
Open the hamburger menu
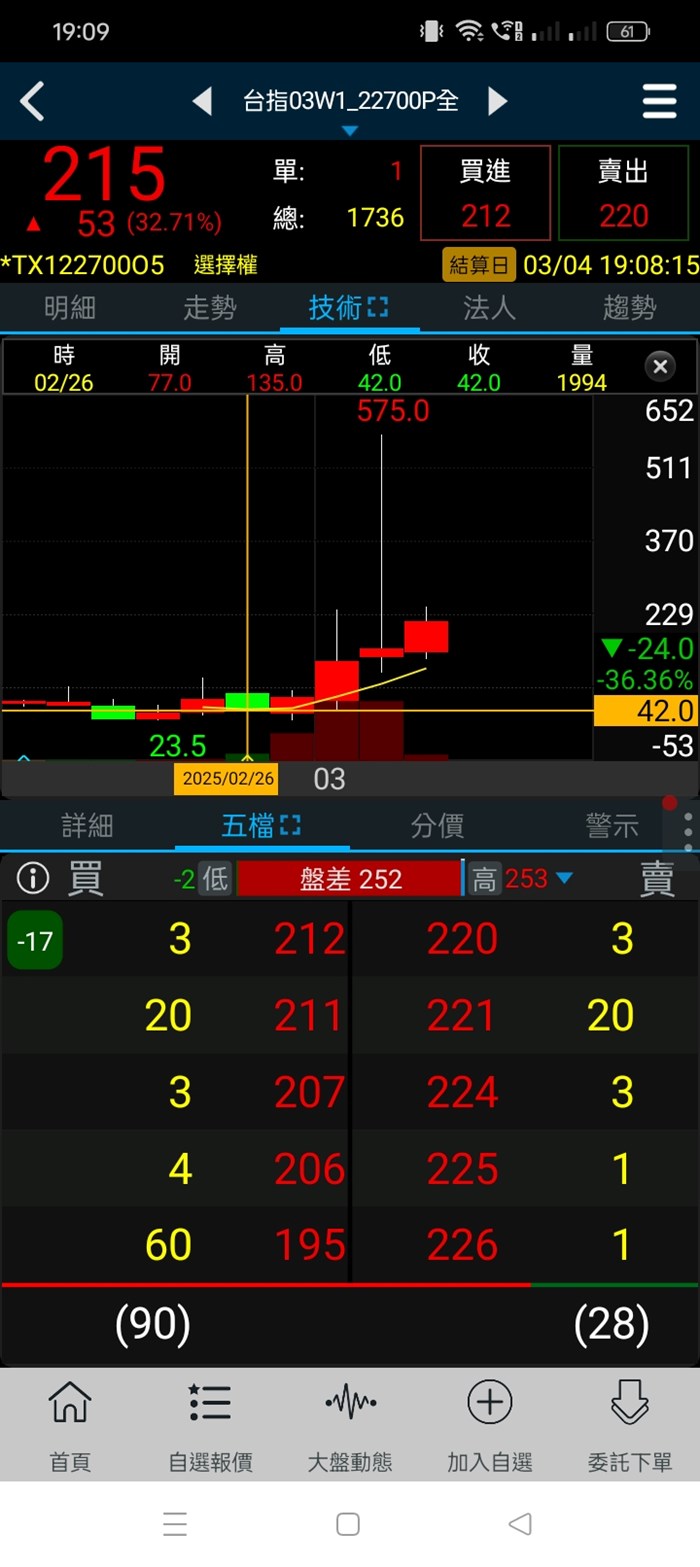659,101
